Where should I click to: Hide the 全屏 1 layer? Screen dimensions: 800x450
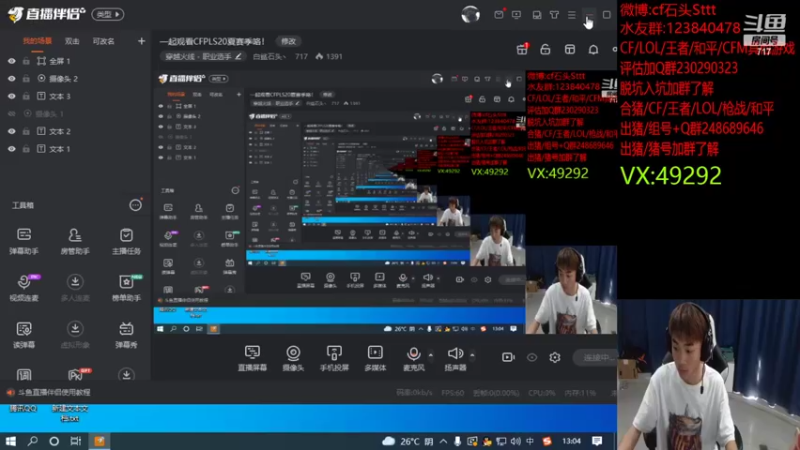click(11, 61)
